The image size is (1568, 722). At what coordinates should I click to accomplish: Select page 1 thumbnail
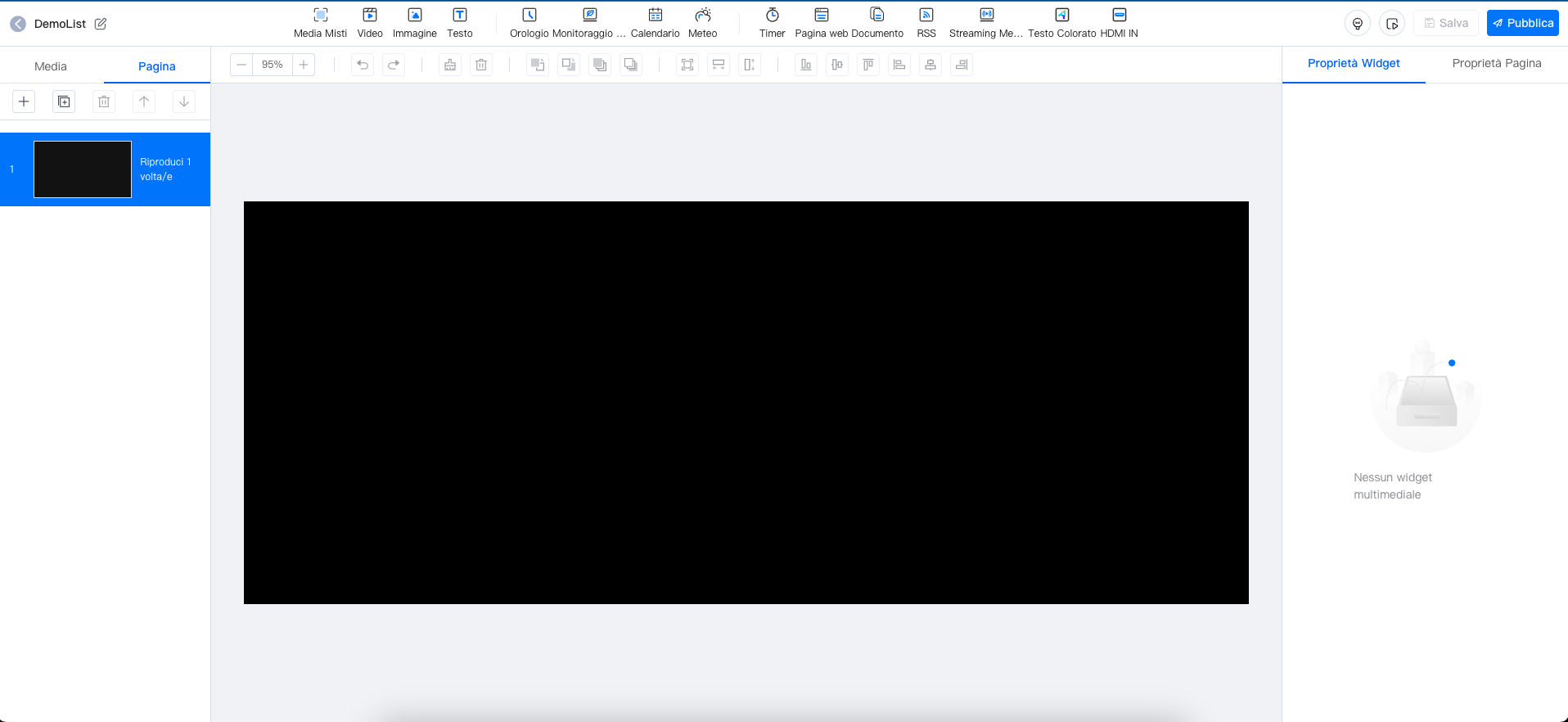(83, 169)
